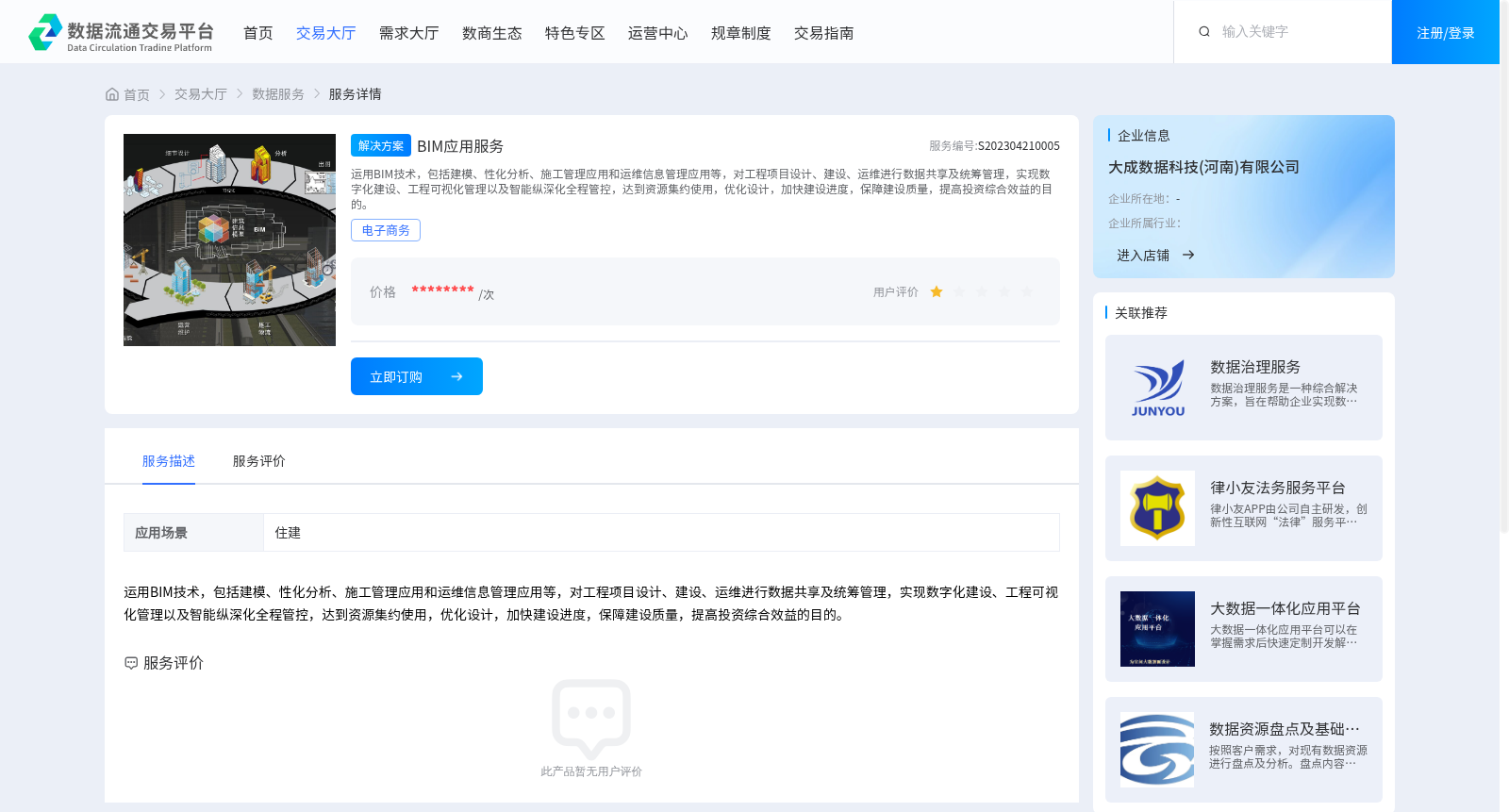Click the second rating star

[x=959, y=292]
